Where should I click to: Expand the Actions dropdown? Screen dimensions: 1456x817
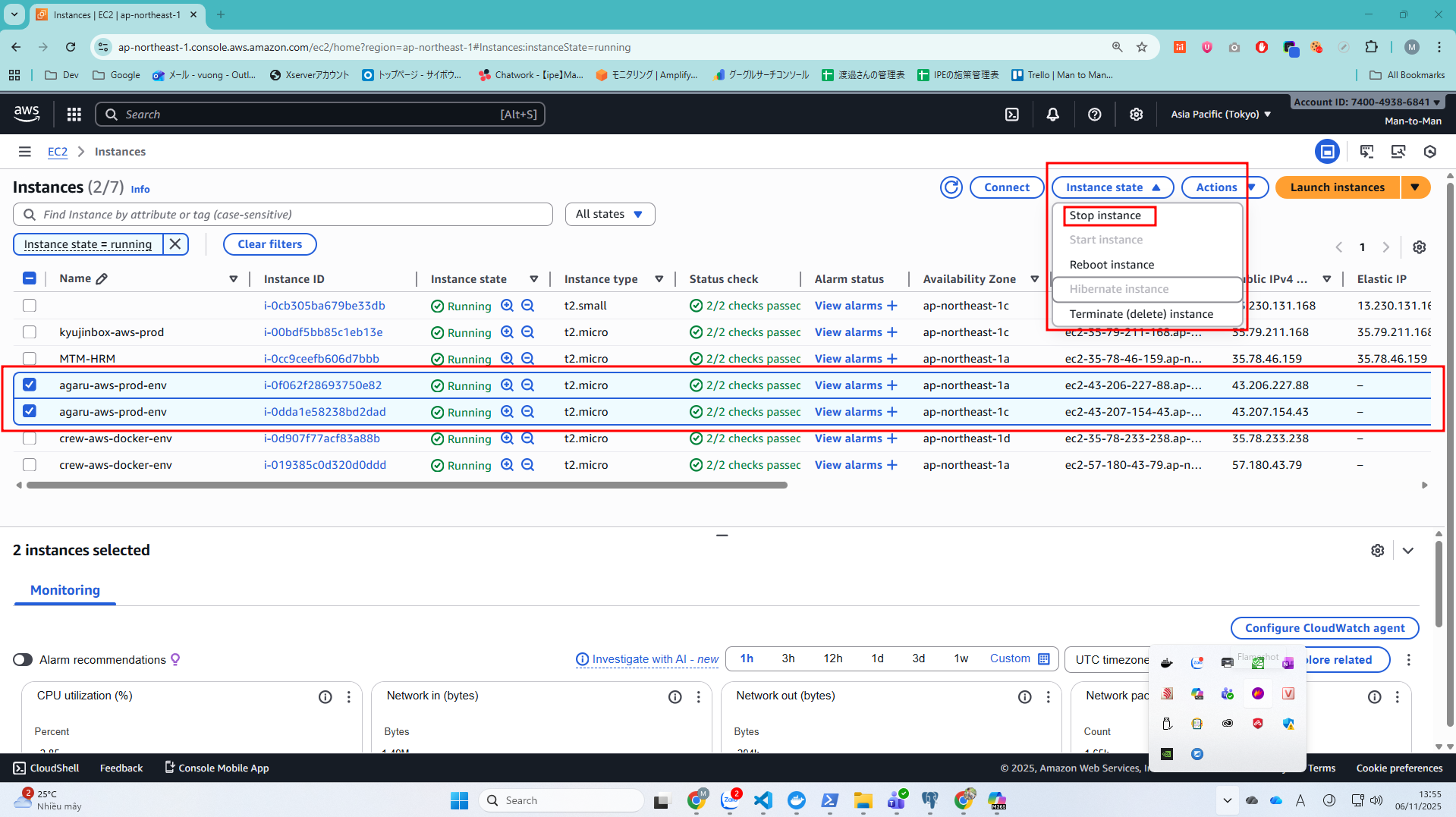(x=1224, y=187)
